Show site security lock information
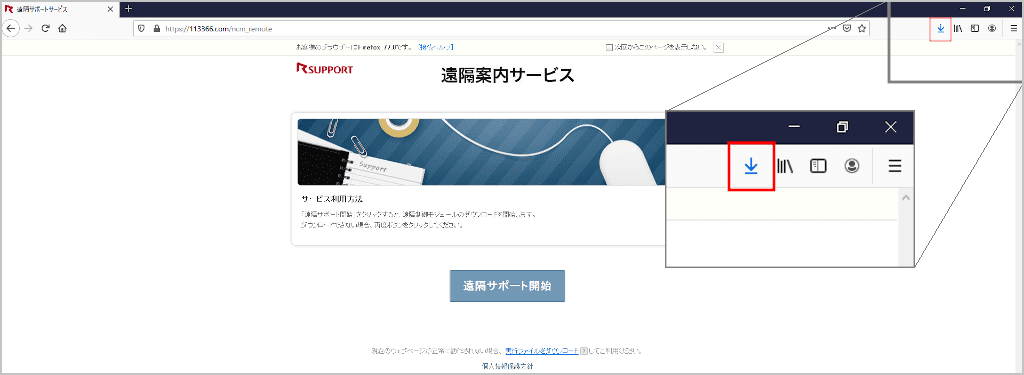This screenshot has width=1024, height=375. [x=156, y=29]
